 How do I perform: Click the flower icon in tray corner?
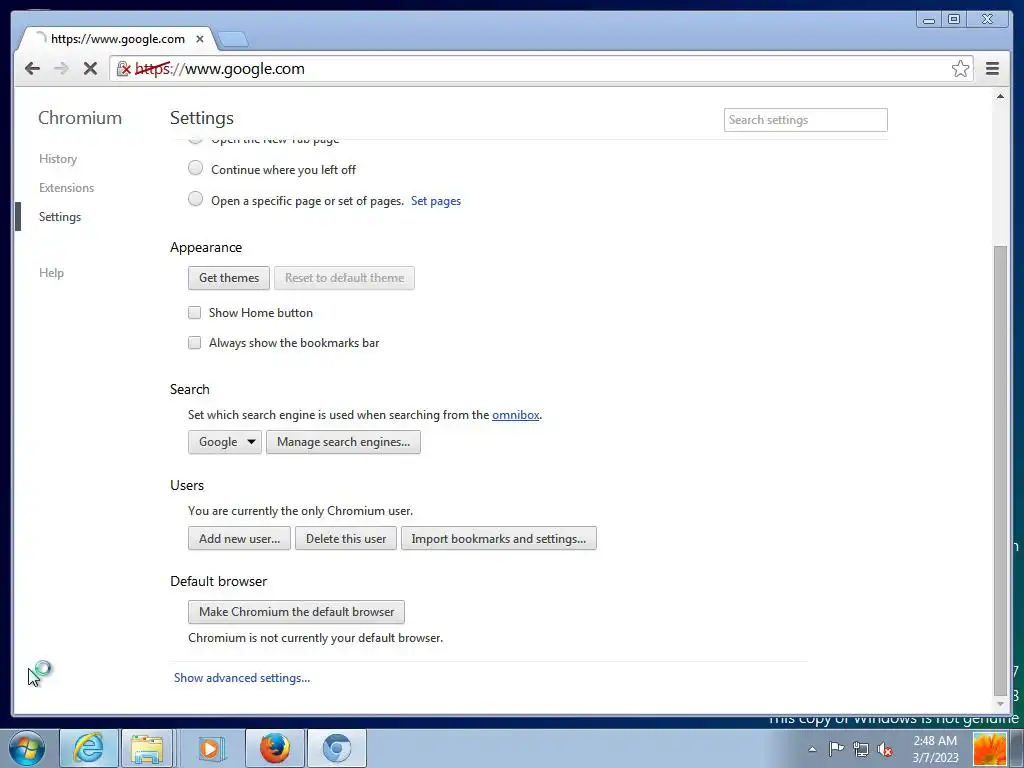pos(990,749)
